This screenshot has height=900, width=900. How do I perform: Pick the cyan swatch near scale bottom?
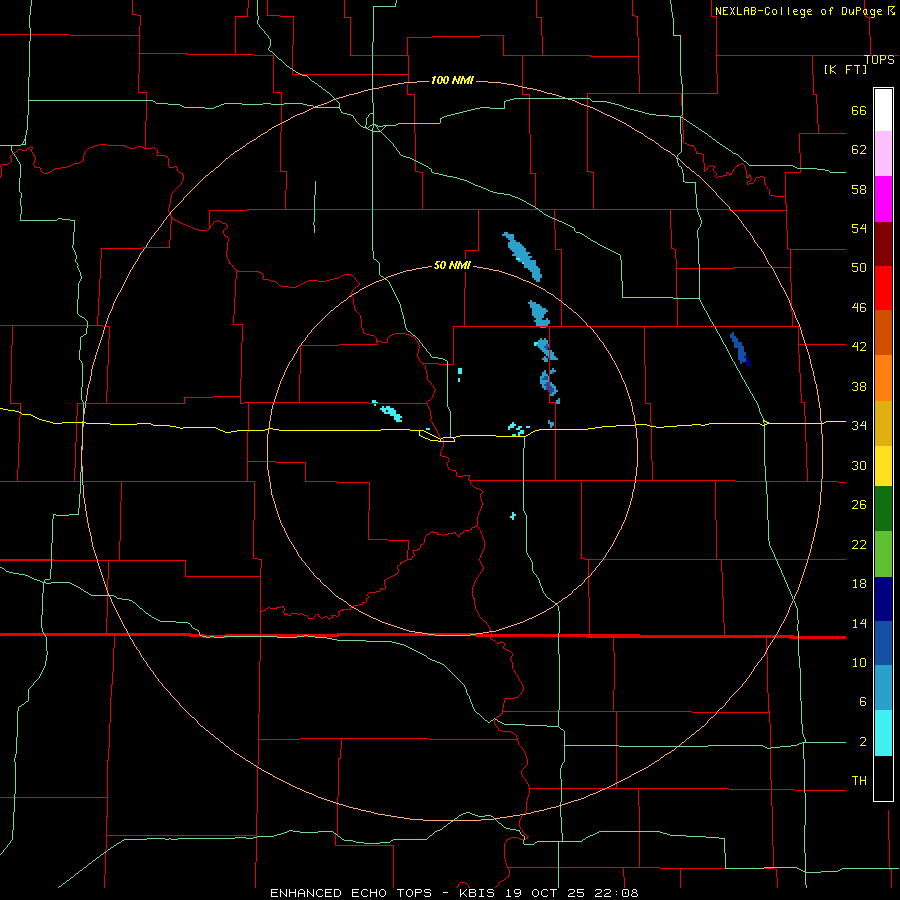883,733
